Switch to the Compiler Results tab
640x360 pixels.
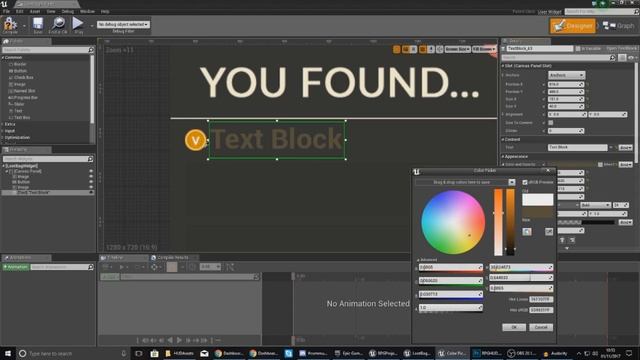pyautogui.click(x=173, y=258)
